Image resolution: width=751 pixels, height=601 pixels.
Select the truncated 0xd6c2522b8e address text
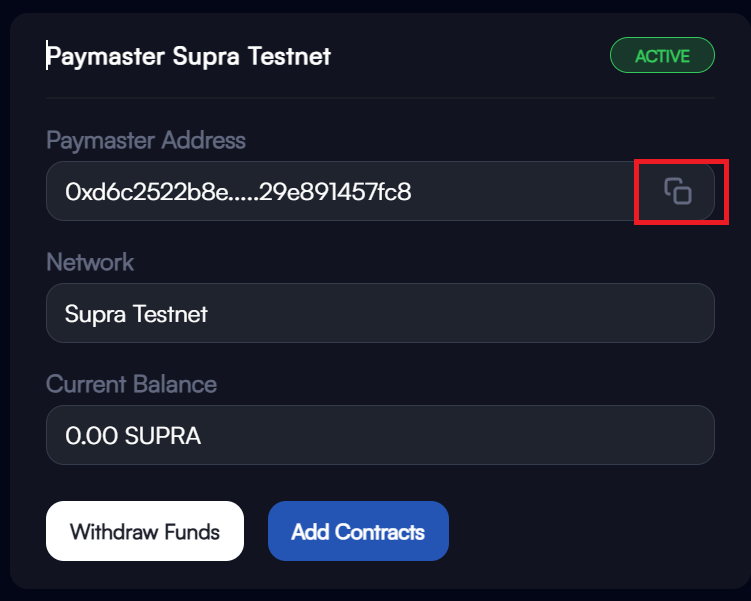coord(238,192)
